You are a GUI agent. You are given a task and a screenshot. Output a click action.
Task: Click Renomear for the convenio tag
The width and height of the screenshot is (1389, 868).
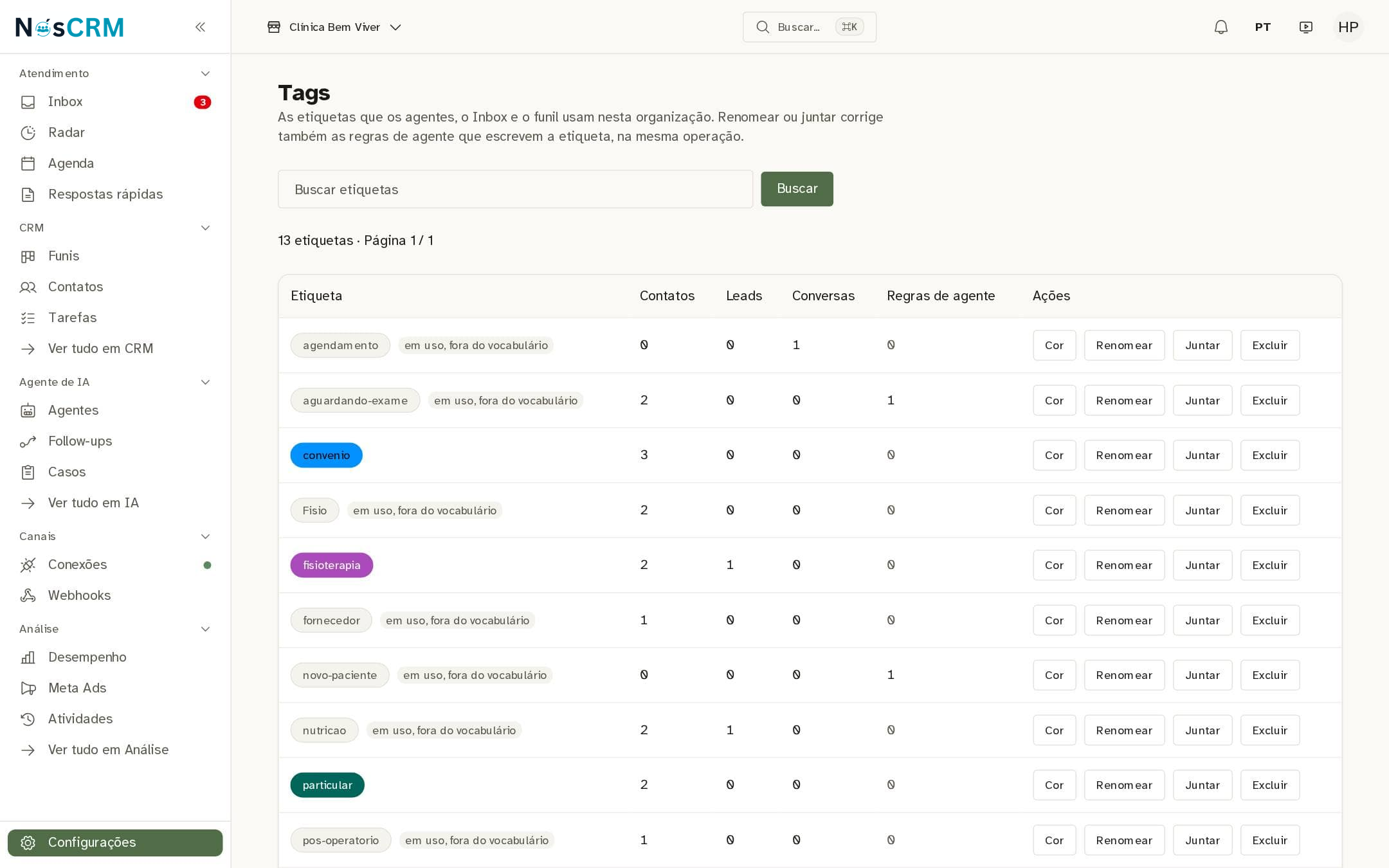[x=1124, y=455]
